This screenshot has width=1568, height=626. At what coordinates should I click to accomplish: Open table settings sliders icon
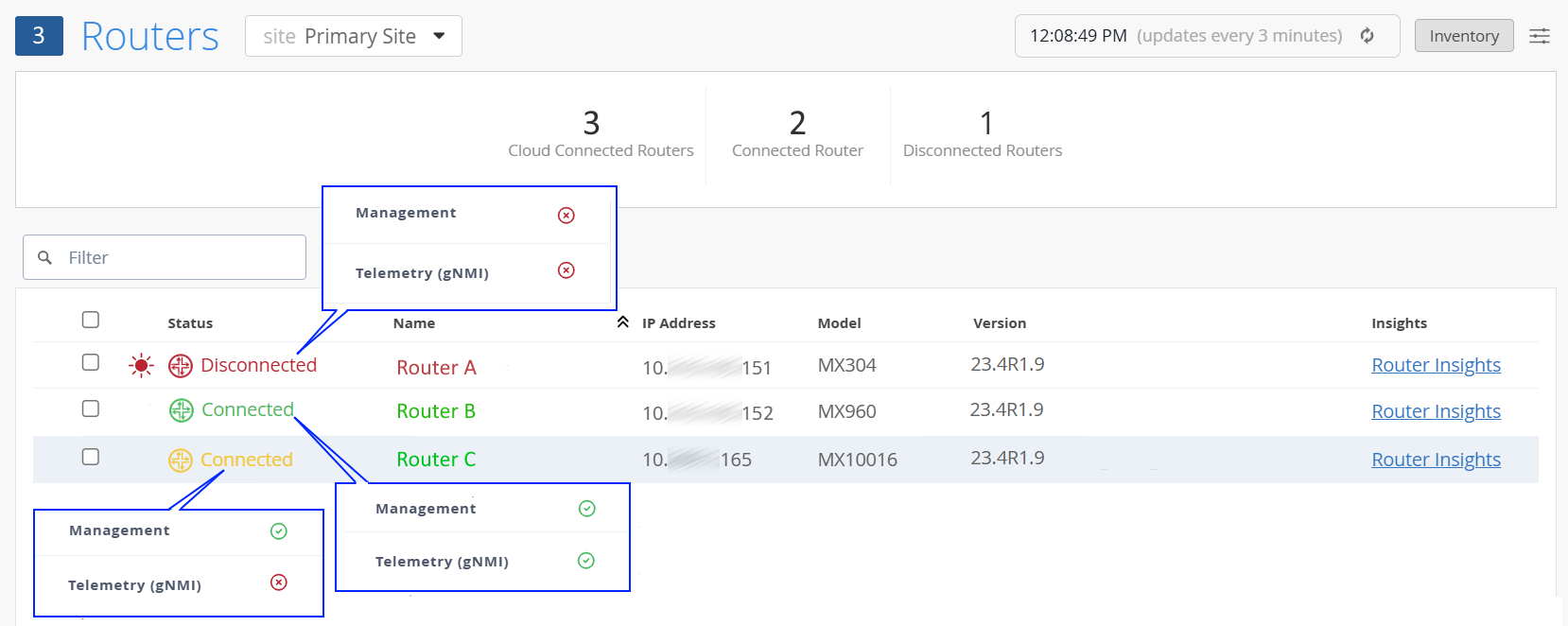1540,36
